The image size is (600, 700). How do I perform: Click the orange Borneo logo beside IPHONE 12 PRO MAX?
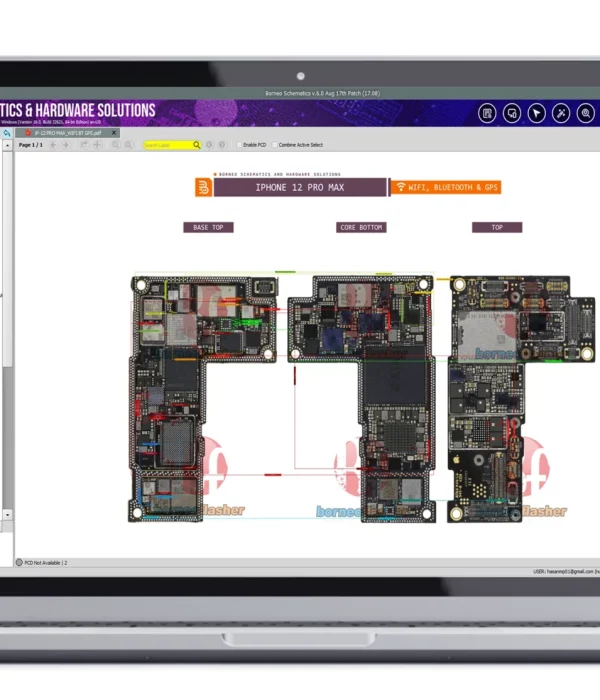click(x=204, y=188)
